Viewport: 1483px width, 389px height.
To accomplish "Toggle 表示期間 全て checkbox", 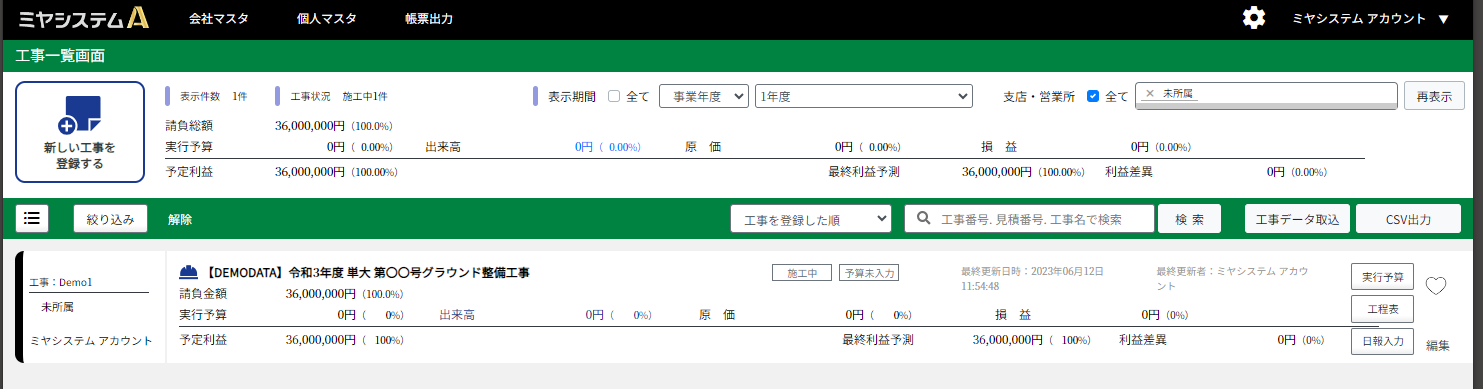I will [614, 96].
